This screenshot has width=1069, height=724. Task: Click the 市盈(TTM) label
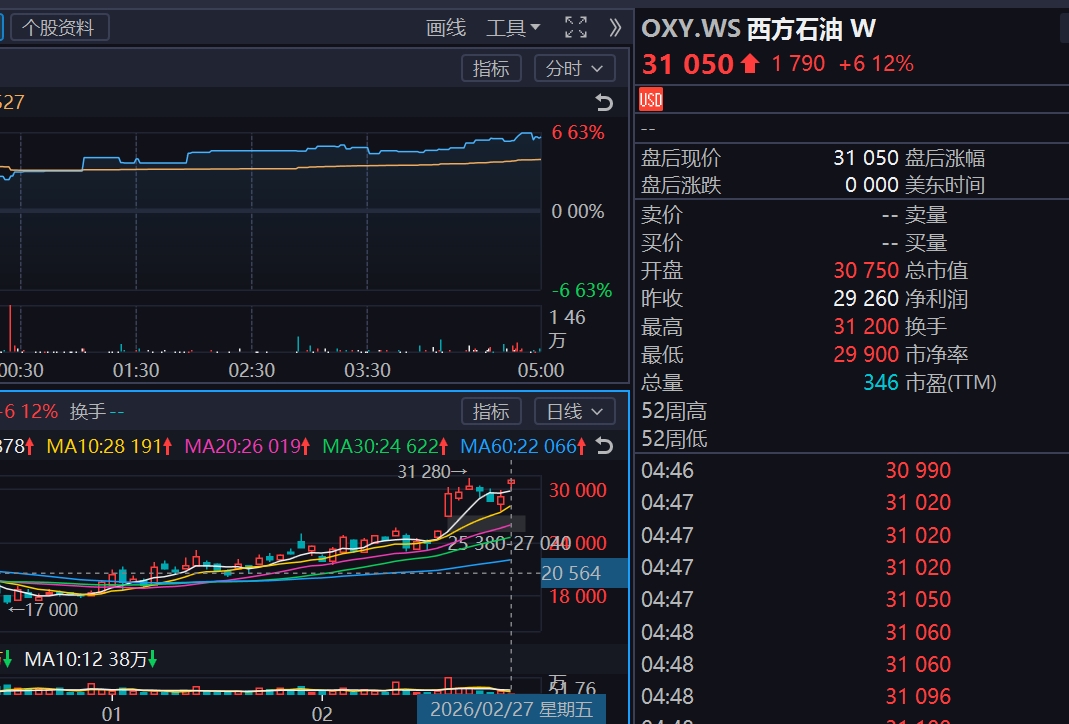[950, 382]
